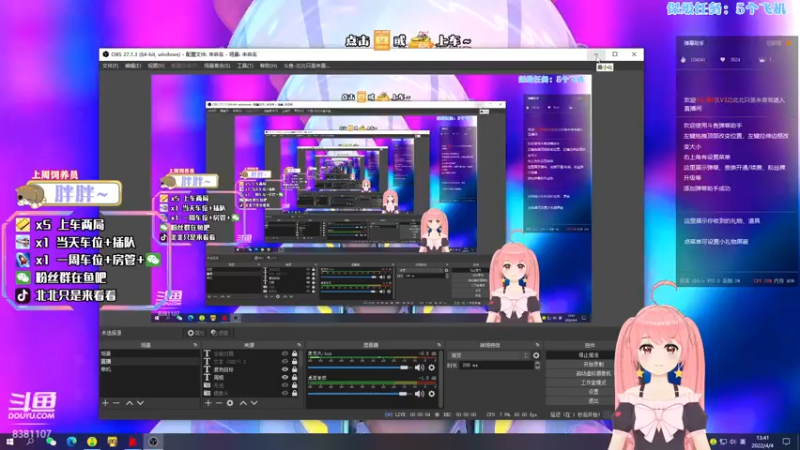Move source up in Sources dock
This screenshot has height=450, width=800.
pyautogui.click(x=243, y=403)
